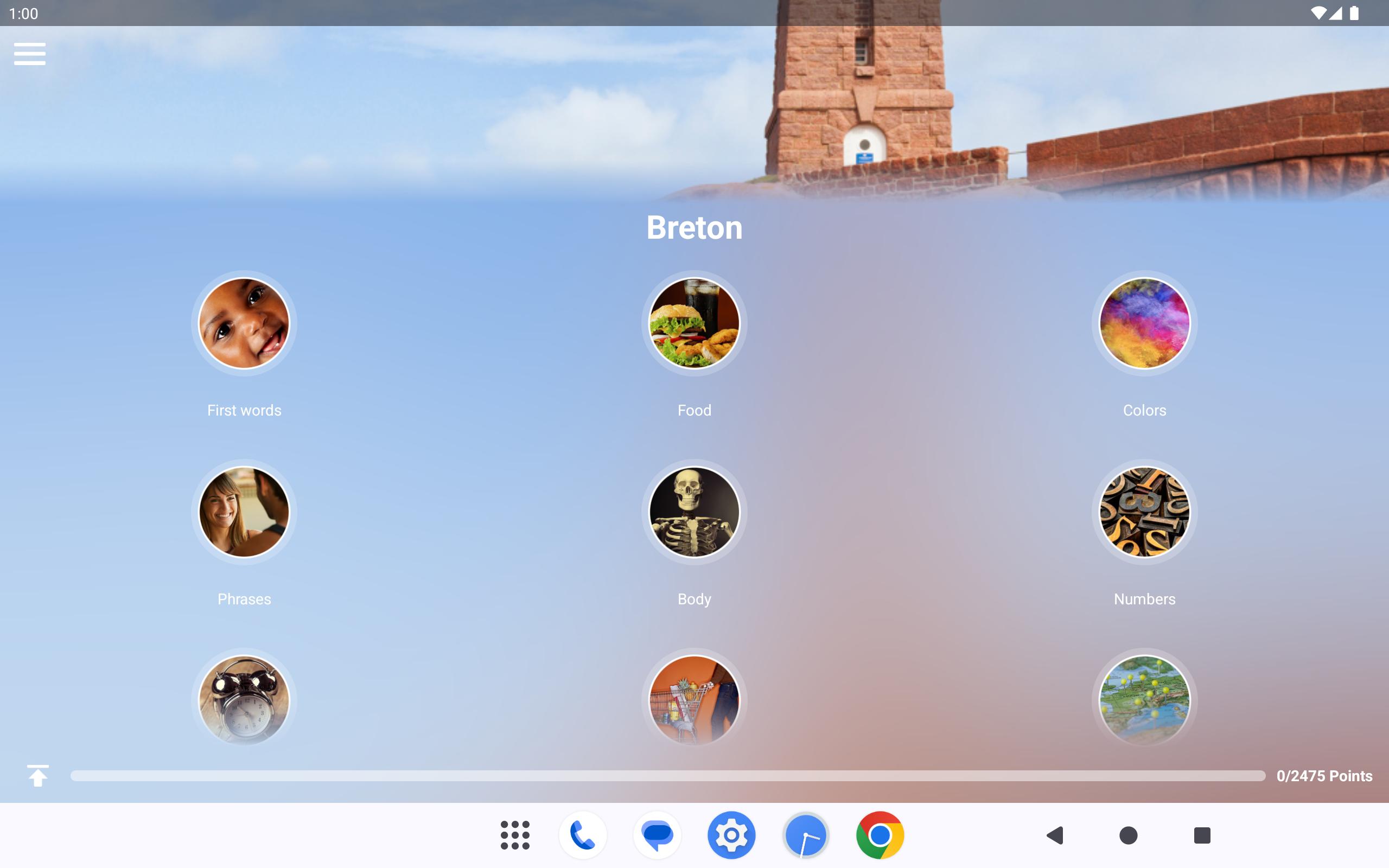Select the 'Numbers' label

click(1144, 599)
